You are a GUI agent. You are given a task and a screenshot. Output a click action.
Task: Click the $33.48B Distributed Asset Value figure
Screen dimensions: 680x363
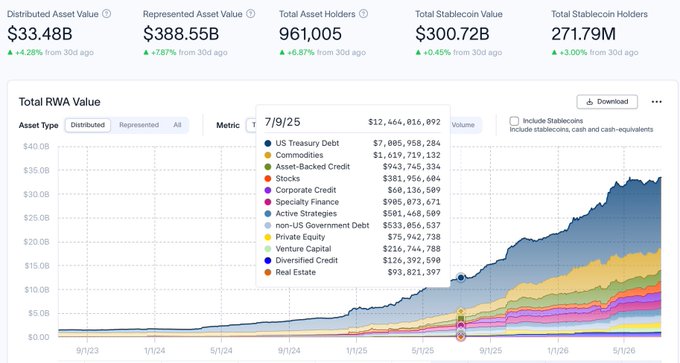click(x=39, y=34)
